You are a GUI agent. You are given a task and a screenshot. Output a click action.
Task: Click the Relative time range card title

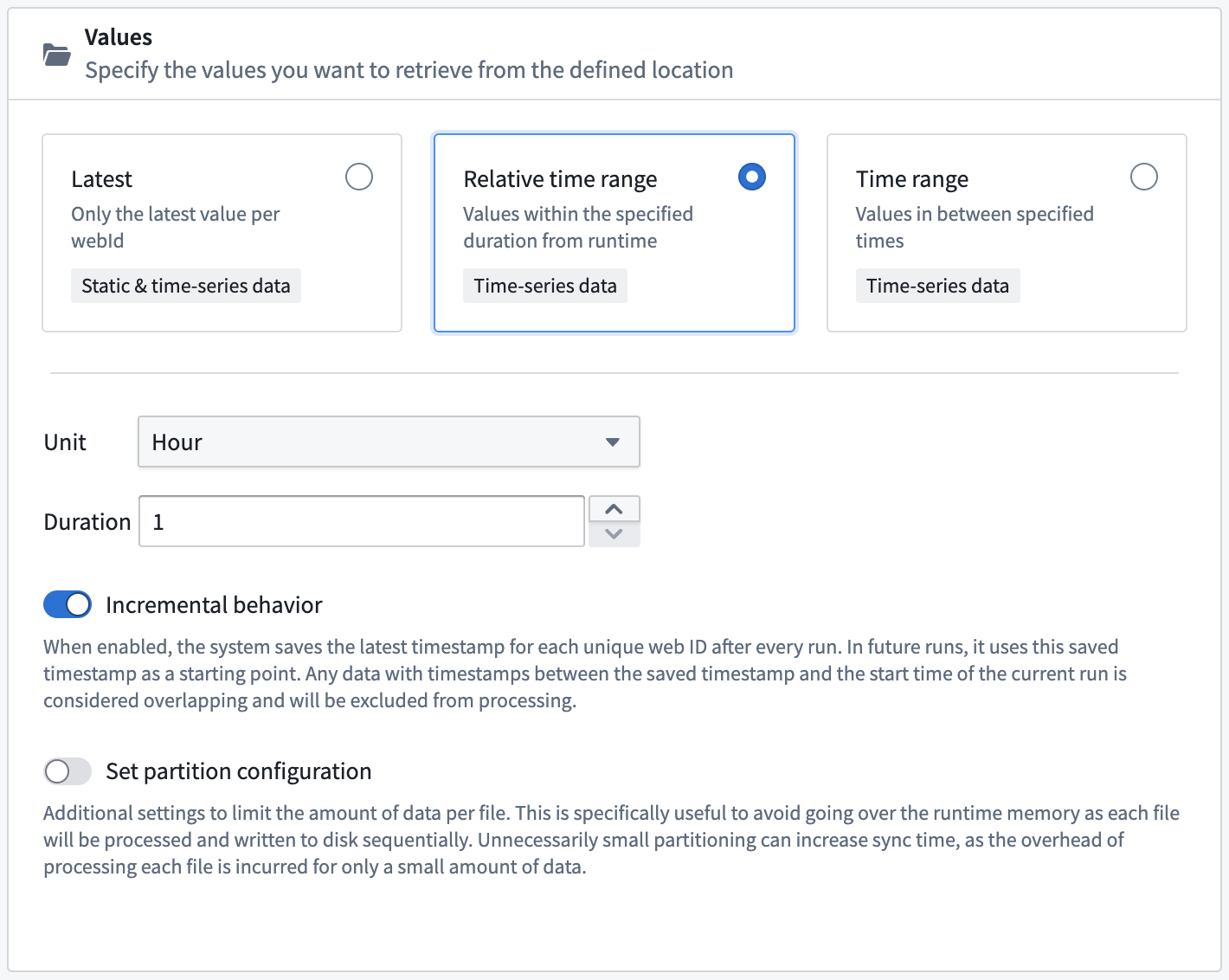click(560, 179)
